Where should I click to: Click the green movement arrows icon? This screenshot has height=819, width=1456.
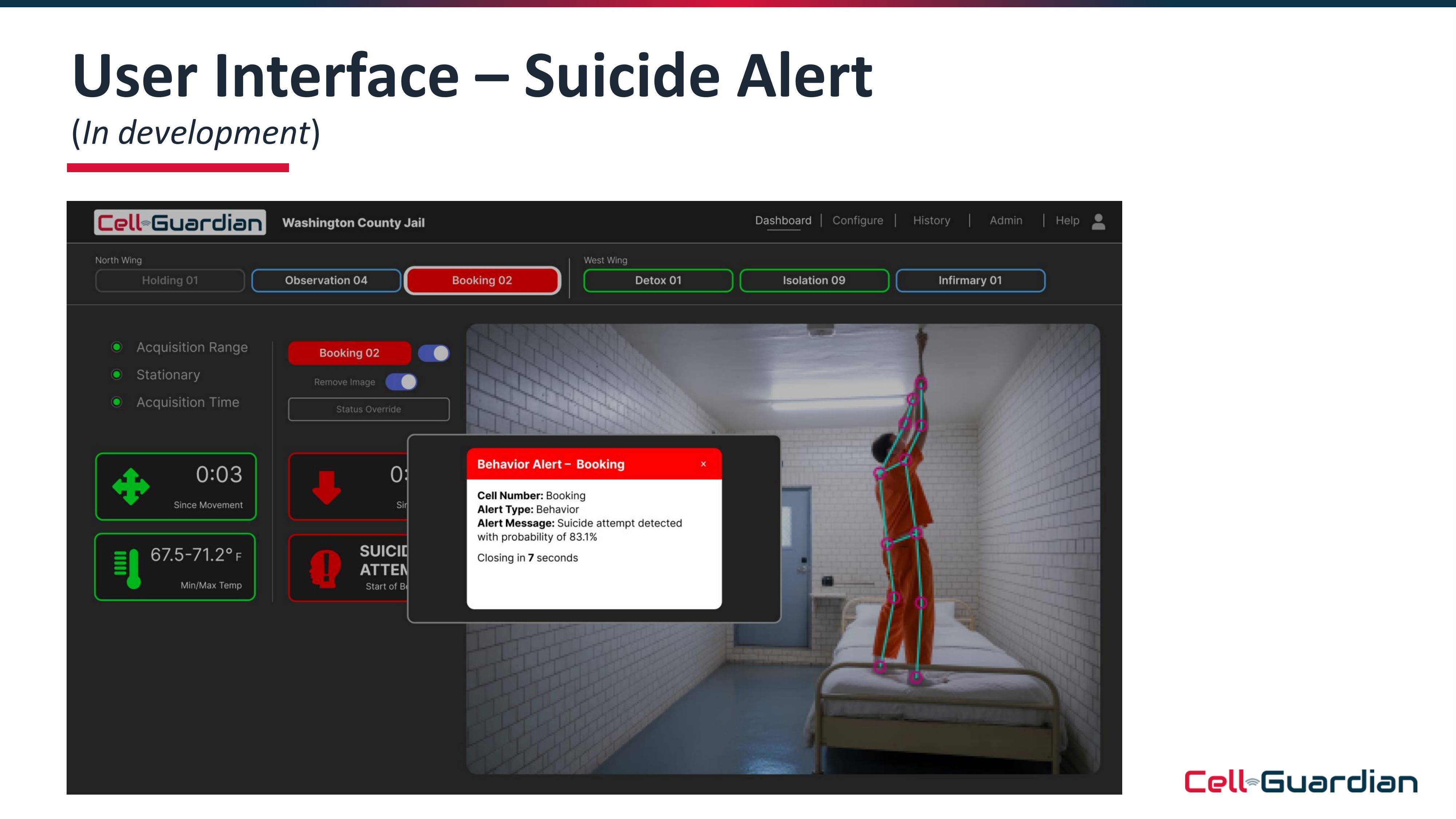(x=131, y=487)
